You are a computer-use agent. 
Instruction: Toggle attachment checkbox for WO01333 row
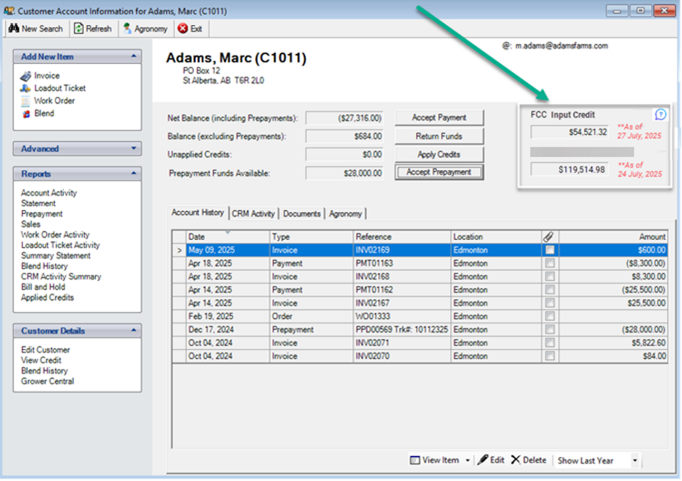[550, 316]
